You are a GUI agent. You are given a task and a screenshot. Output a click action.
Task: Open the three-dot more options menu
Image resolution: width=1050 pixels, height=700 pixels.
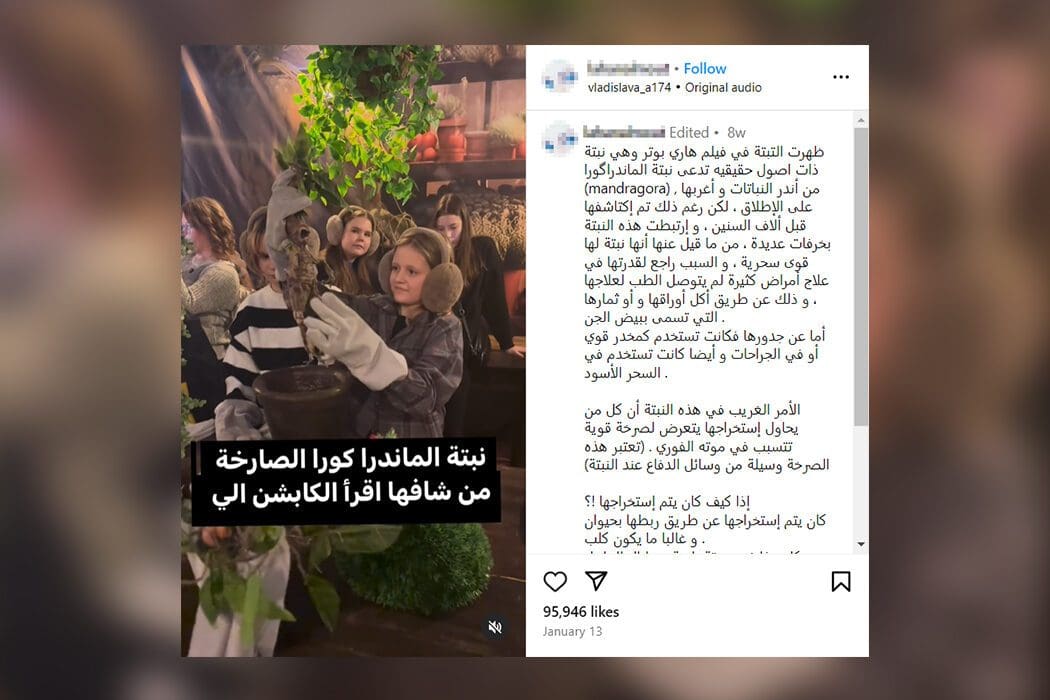(840, 77)
